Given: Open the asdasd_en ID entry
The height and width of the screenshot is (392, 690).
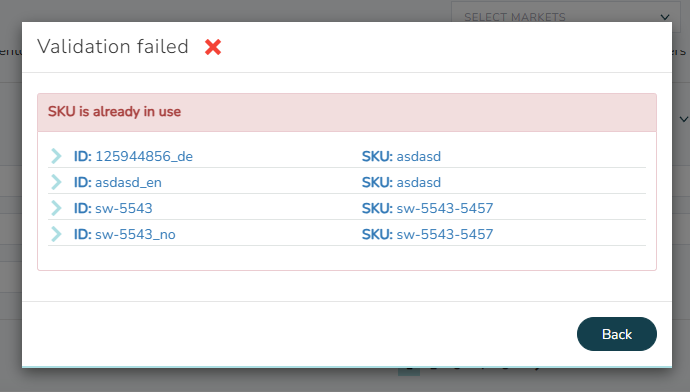Looking at the screenshot, I should coord(117,182).
